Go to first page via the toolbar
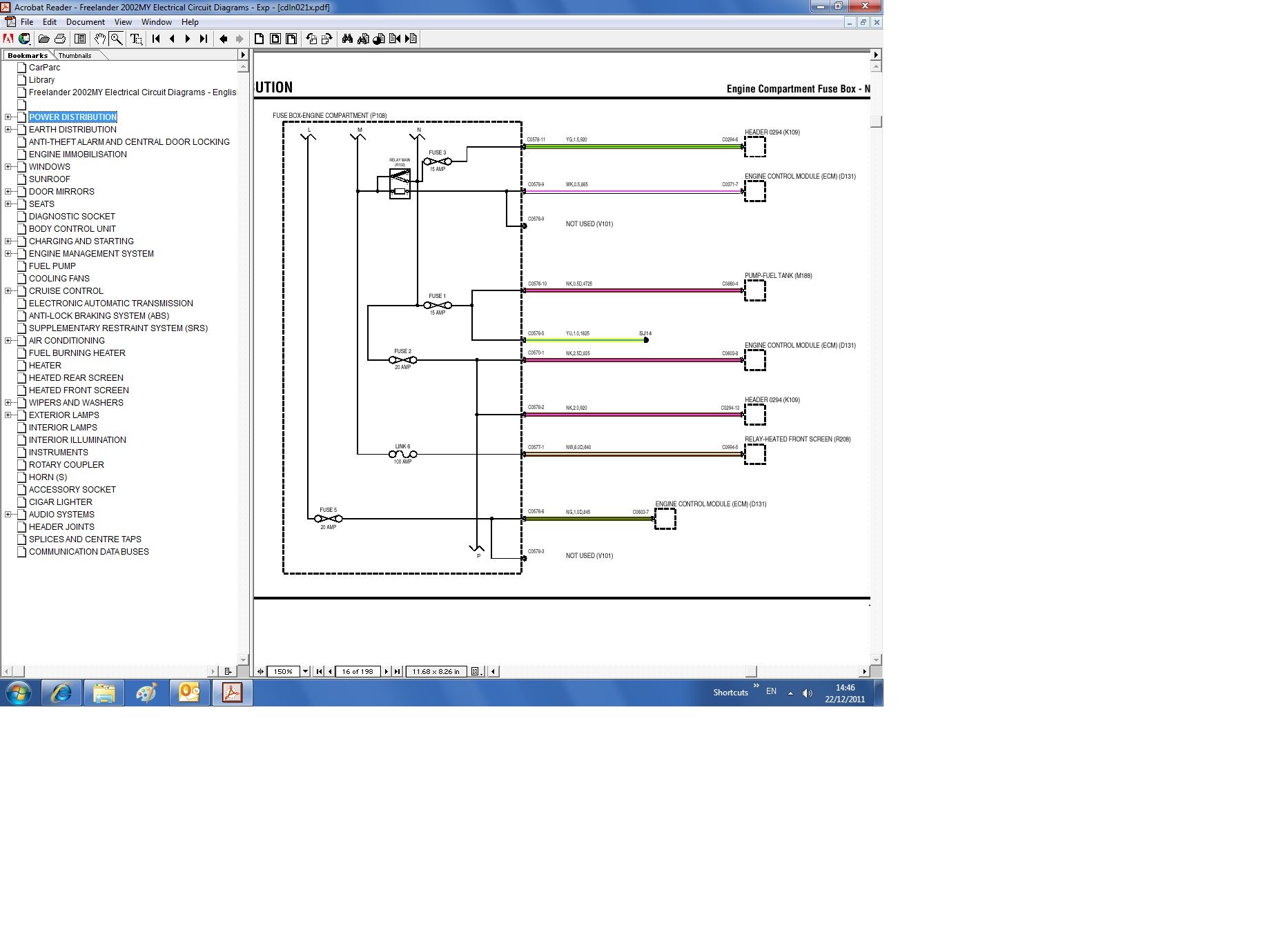This screenshot has width=1270, height=952. pos(156,39)
